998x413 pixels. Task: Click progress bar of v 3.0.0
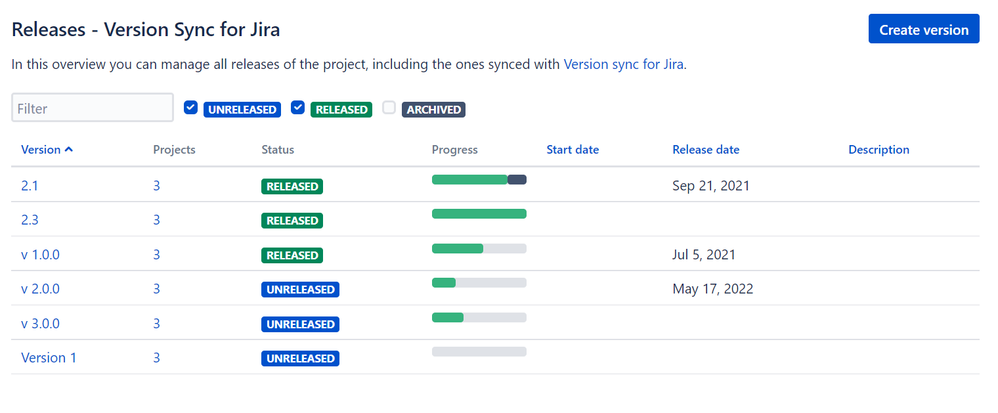click(x=479, y=317)
